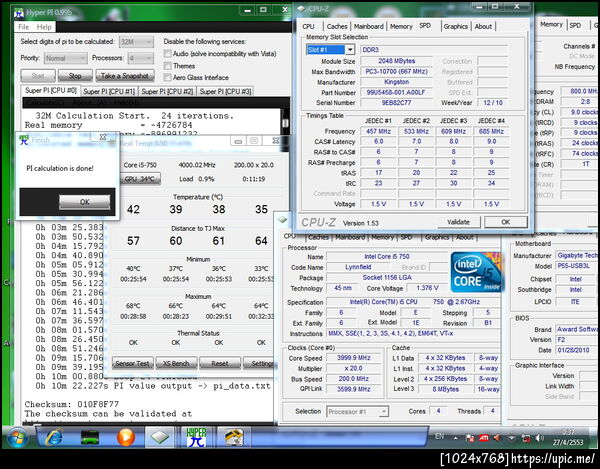Viewport: 600px width, 469px height.
Task: Open Real Temp Settings button
Action: tap(261, 363)
